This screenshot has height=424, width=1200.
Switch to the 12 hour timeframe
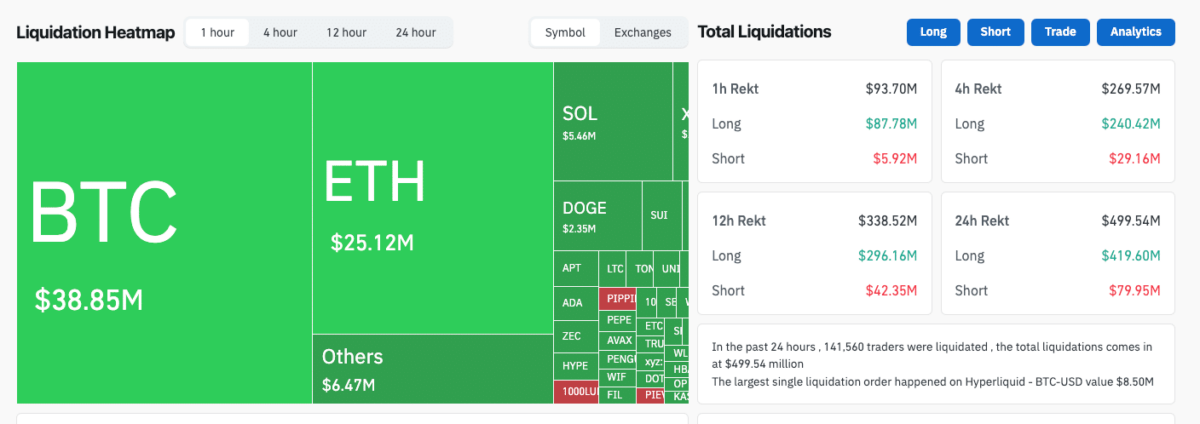pyautogui.click(x=346, y=32)
